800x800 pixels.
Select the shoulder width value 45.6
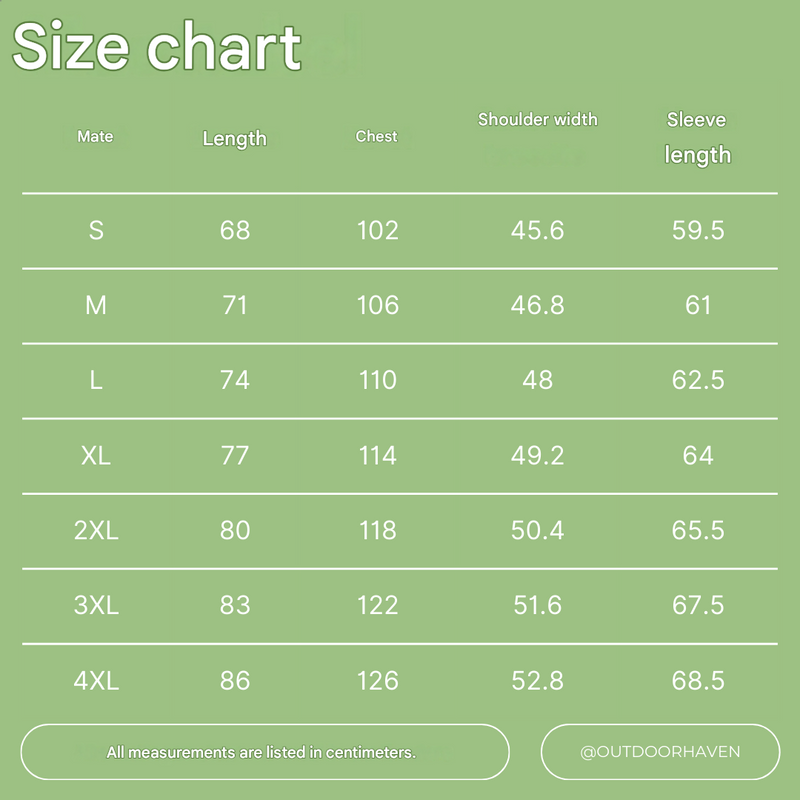point(537,230)
